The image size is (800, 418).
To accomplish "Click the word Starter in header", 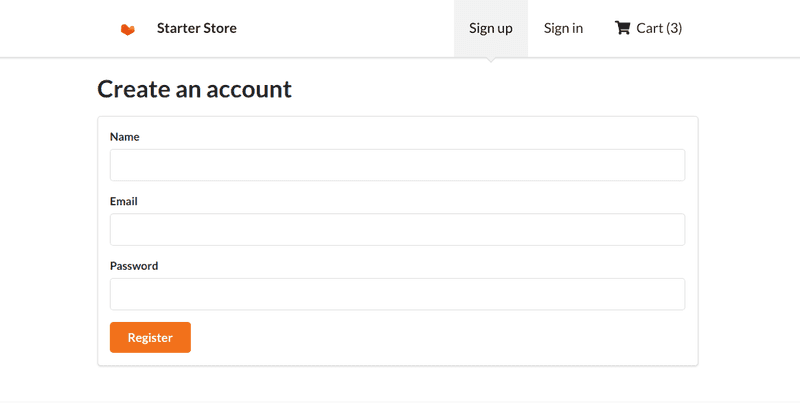I will click(177, 28).
